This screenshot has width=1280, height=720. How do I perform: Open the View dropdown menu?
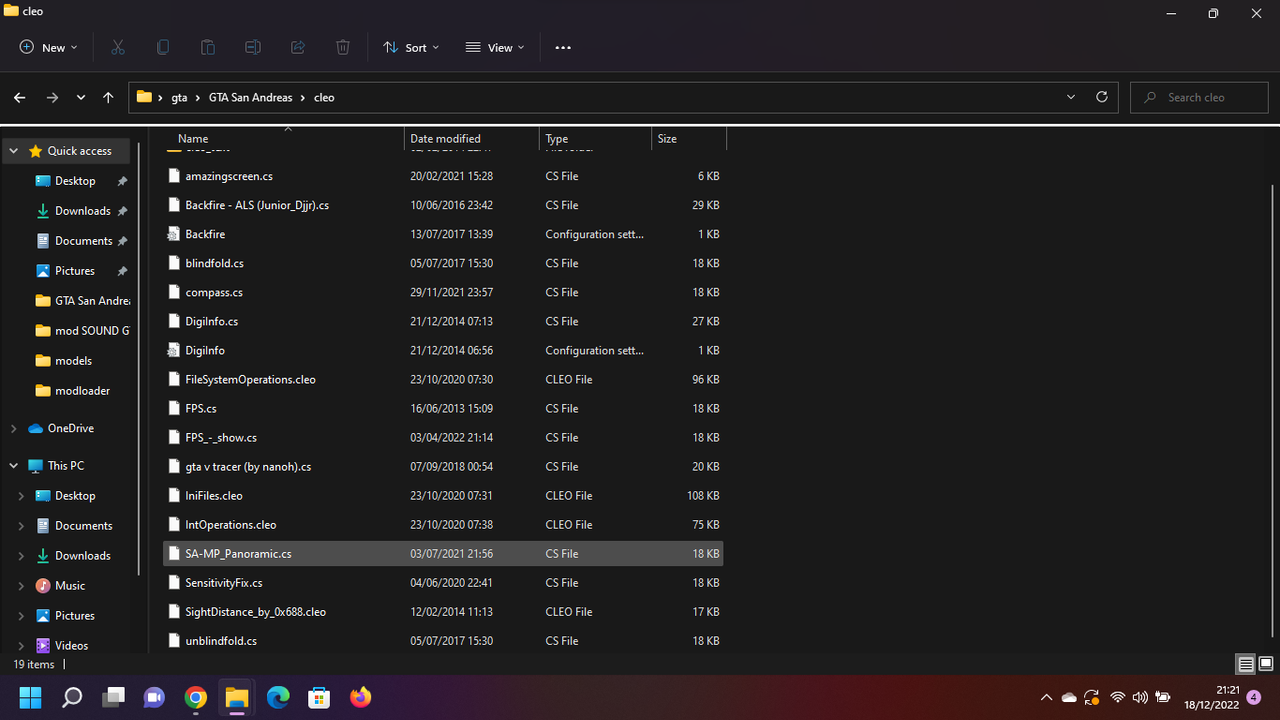click(495, 47)
